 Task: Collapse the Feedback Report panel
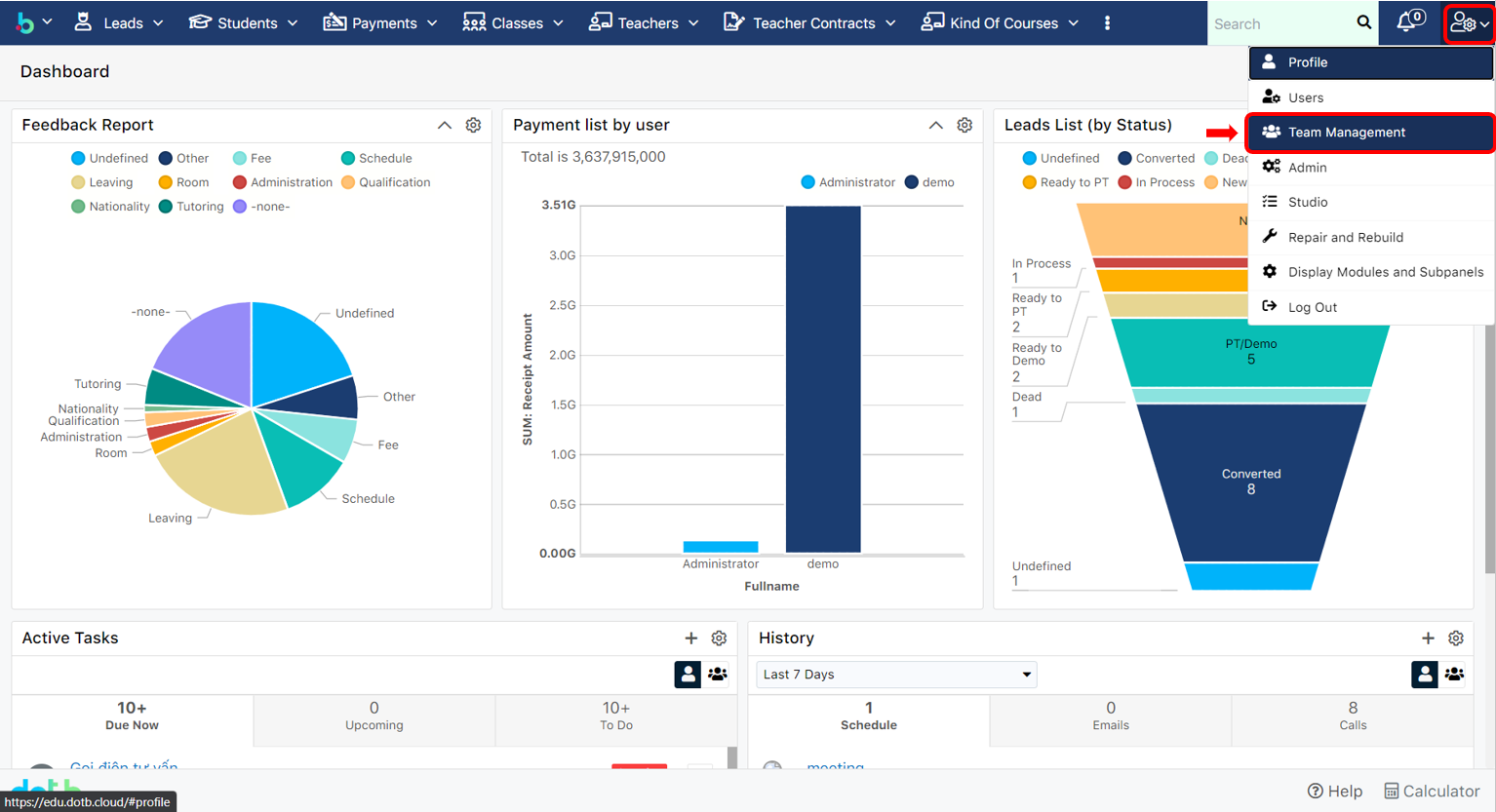point(445,125)
